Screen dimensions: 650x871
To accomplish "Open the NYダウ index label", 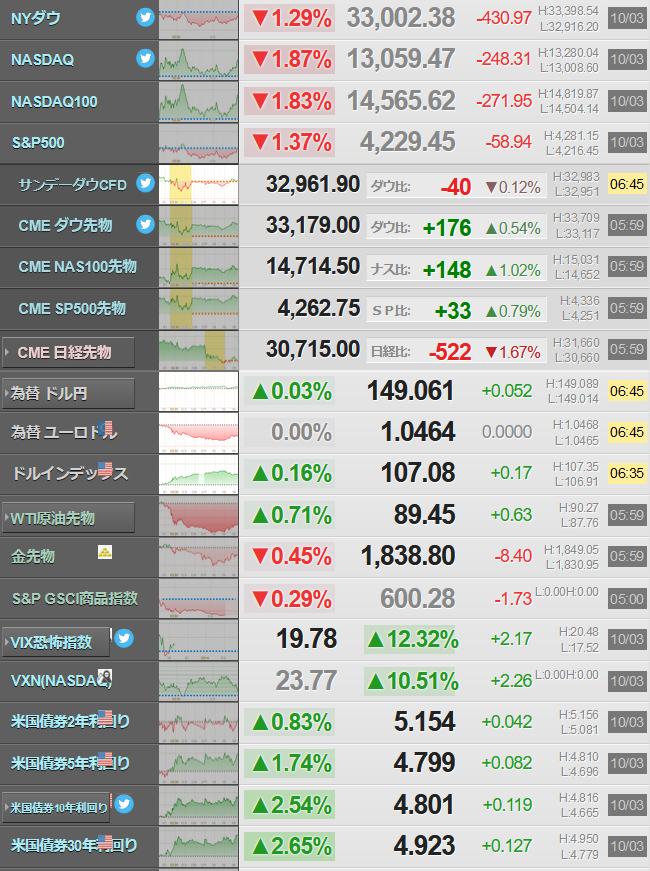I will pyautogui.click(x=36, y=18).
